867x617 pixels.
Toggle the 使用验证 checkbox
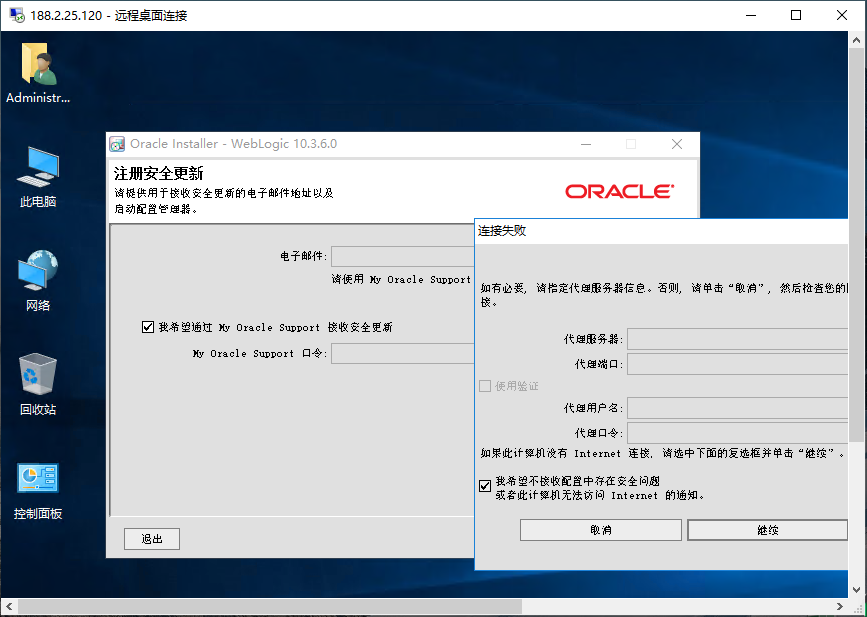pyautogui.click(x=485, y=386)
